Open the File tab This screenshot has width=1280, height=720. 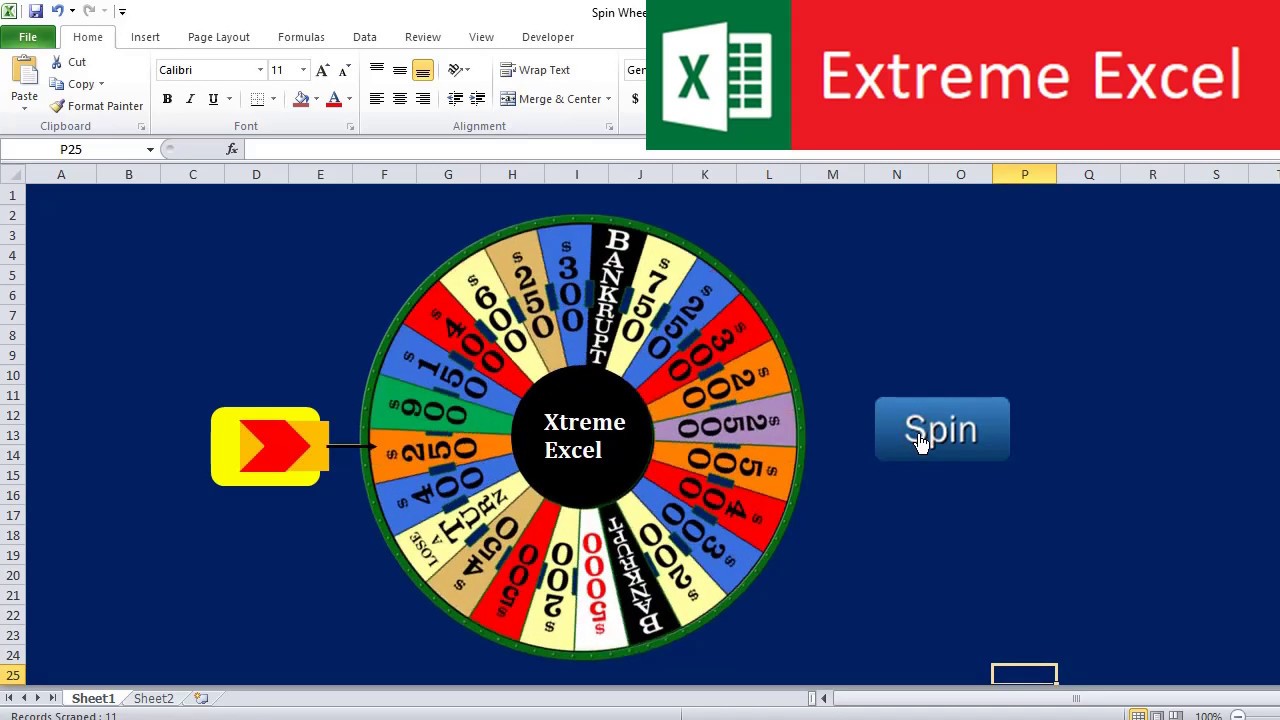28,37
